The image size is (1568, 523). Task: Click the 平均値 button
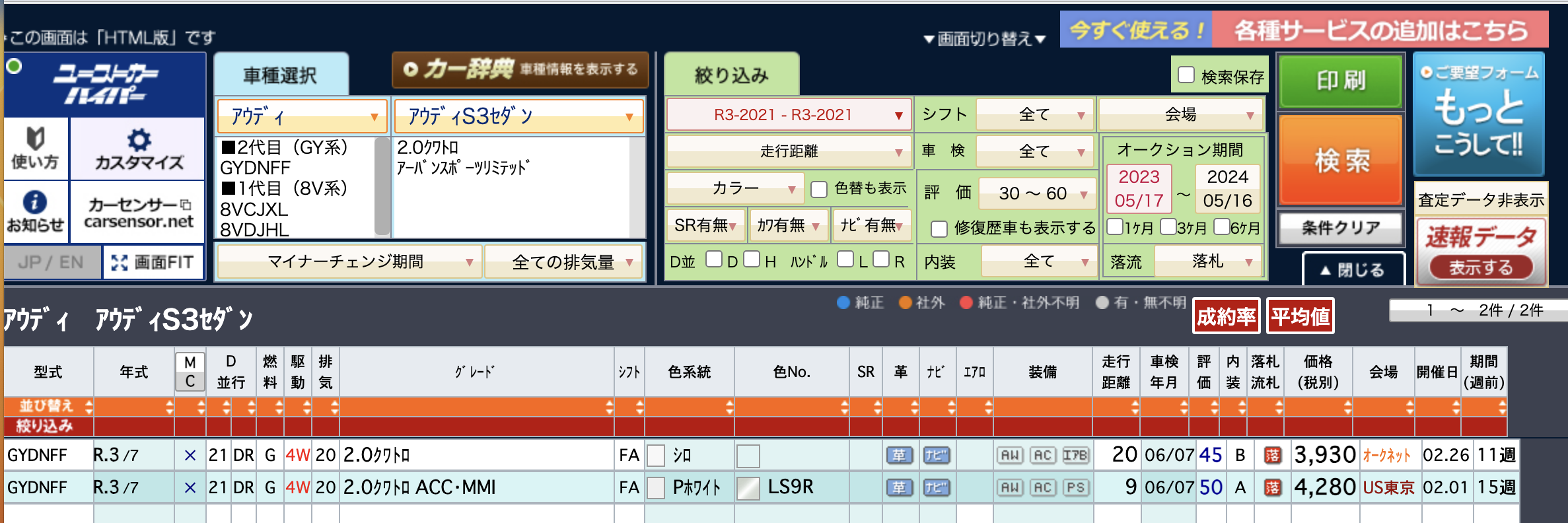click(1300, 316)
